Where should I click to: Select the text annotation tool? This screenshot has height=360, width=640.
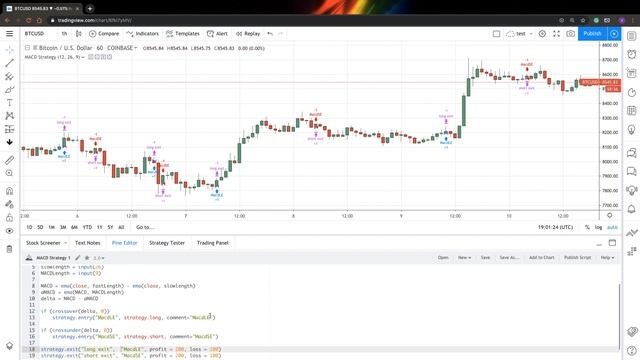9,103
